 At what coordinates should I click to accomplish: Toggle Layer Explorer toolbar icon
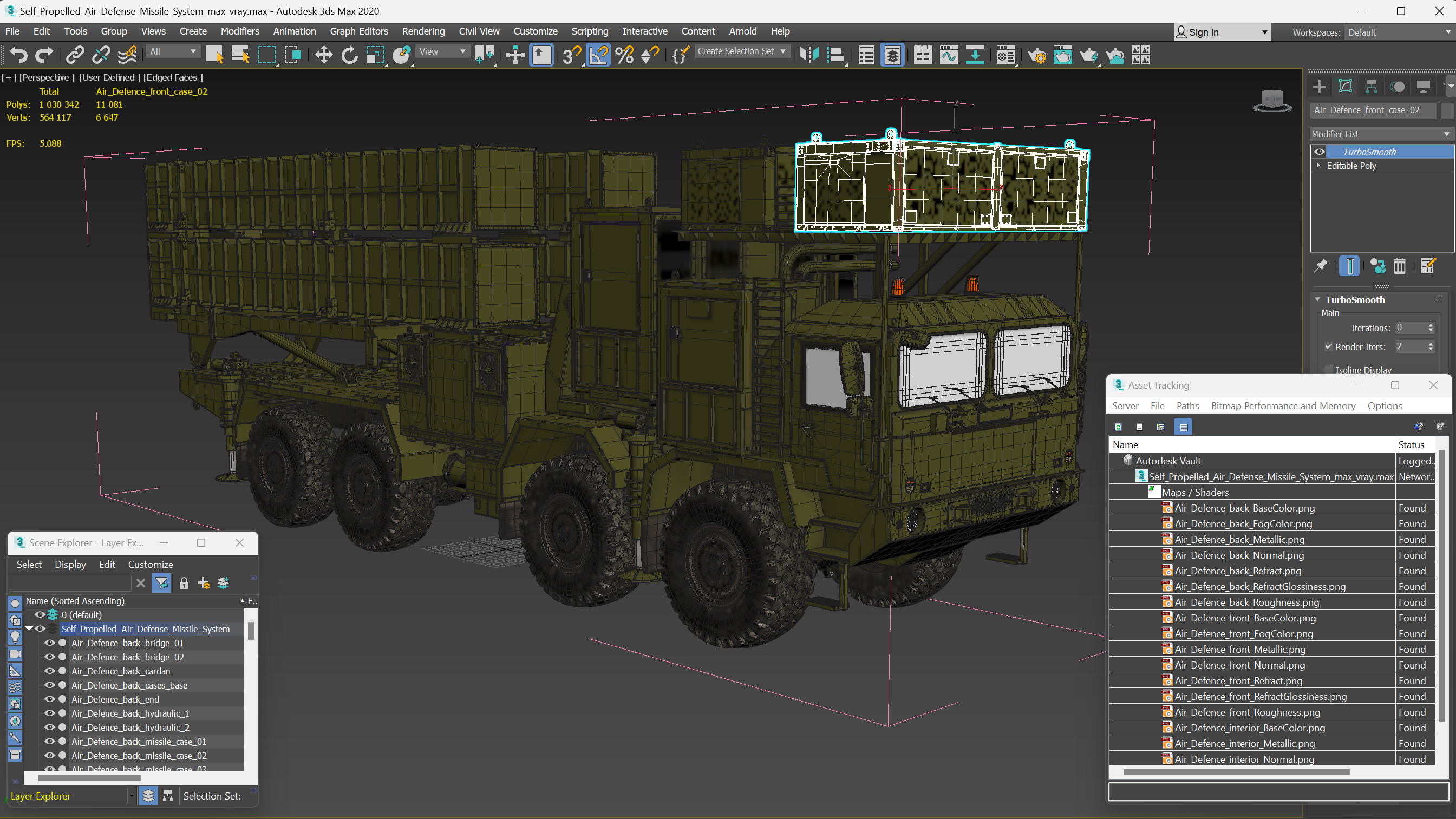892,55
